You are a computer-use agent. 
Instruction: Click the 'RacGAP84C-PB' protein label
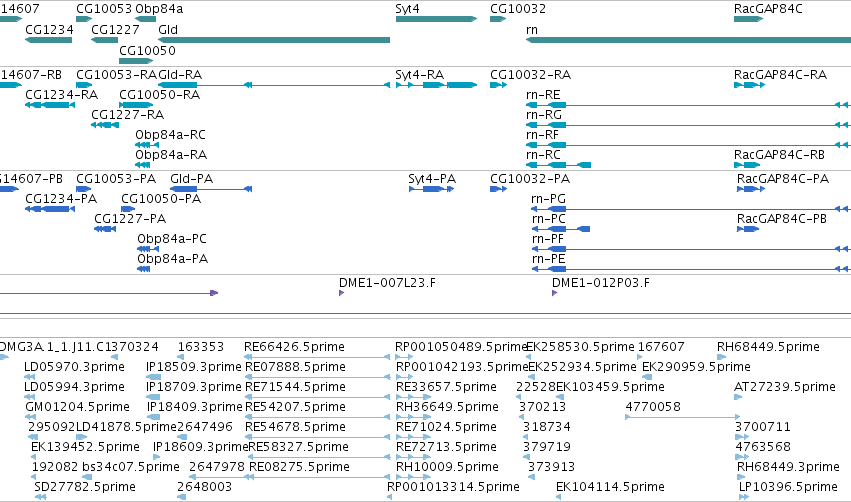(x=782, y=219)
